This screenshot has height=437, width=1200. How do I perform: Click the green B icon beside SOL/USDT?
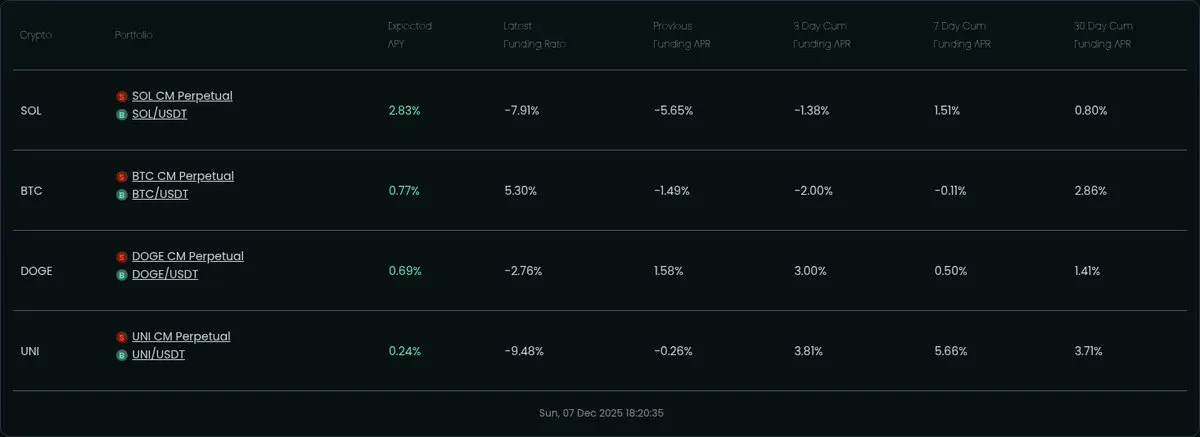tap(122, 114)
